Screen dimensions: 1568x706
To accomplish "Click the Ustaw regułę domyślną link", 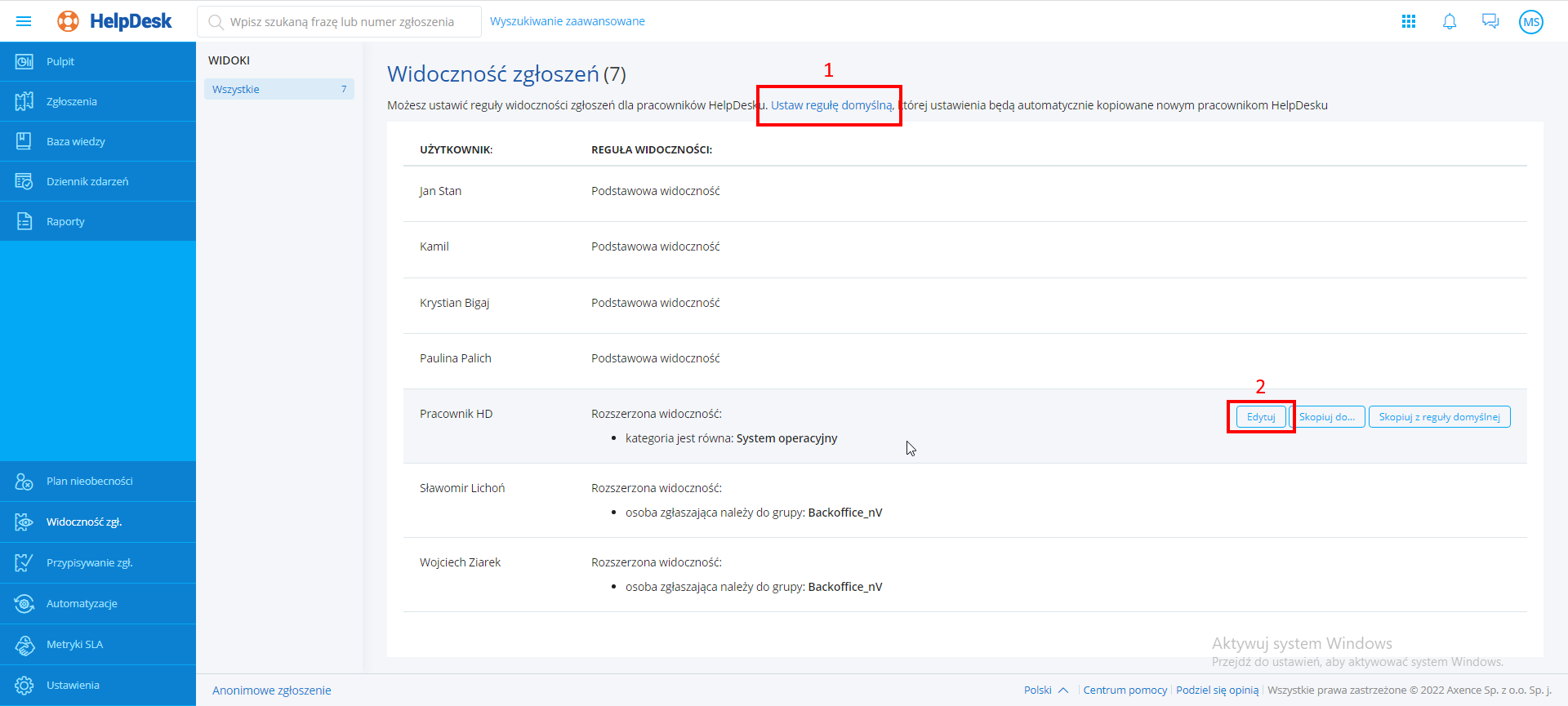I will 831,105.
